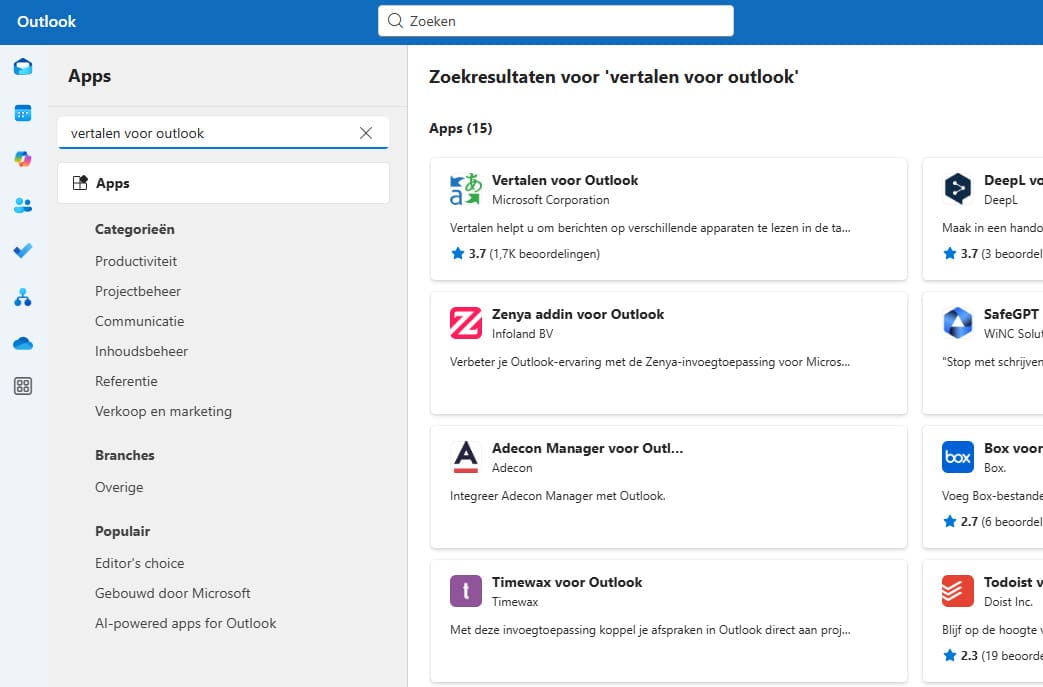Click 'Integreer Adecon Manager met Outlook.' description
The height and width of the screenshot is (687, 1043).
557,496
